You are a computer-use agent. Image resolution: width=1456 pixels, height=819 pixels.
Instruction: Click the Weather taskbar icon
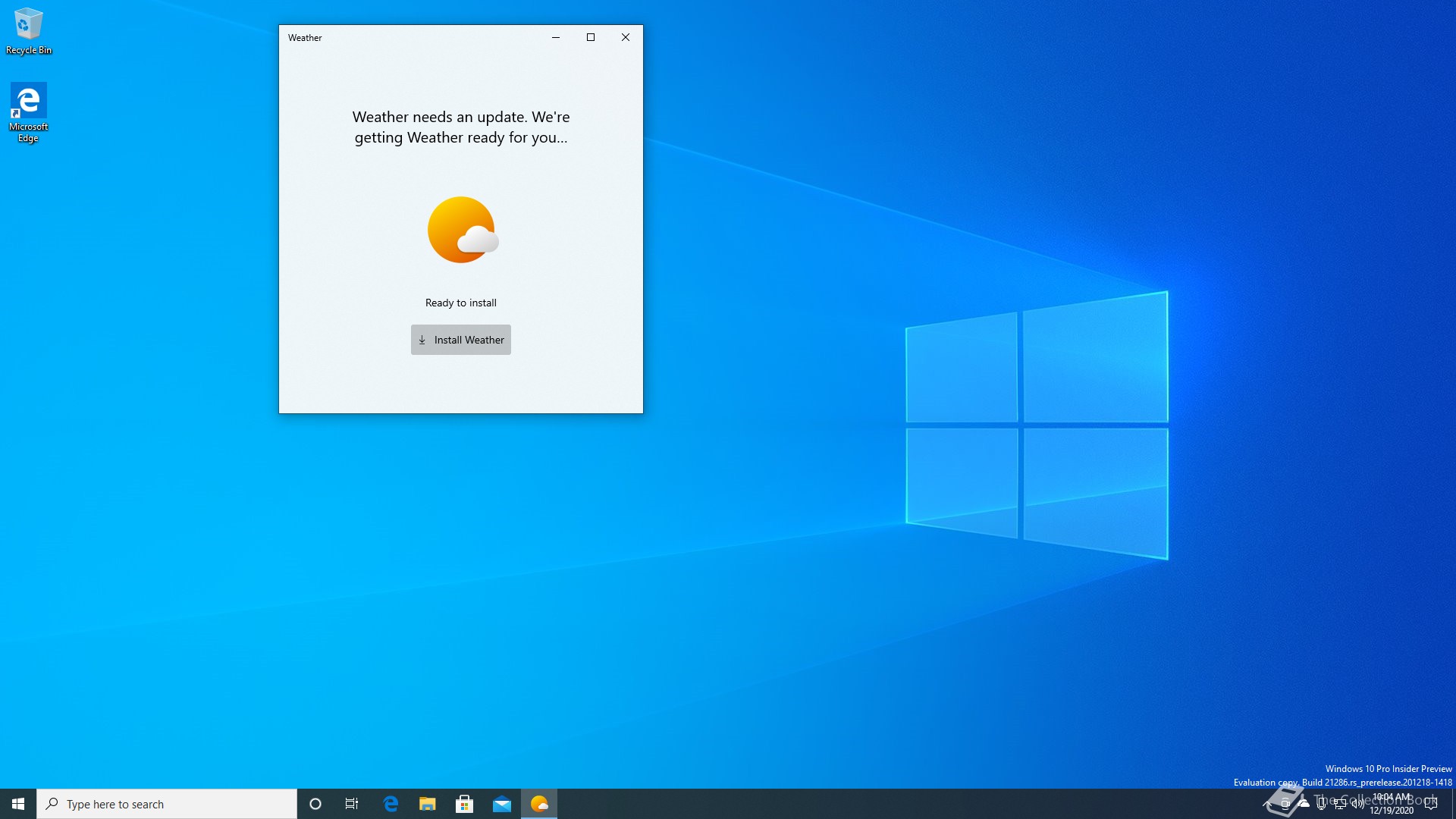click(539, 804)
